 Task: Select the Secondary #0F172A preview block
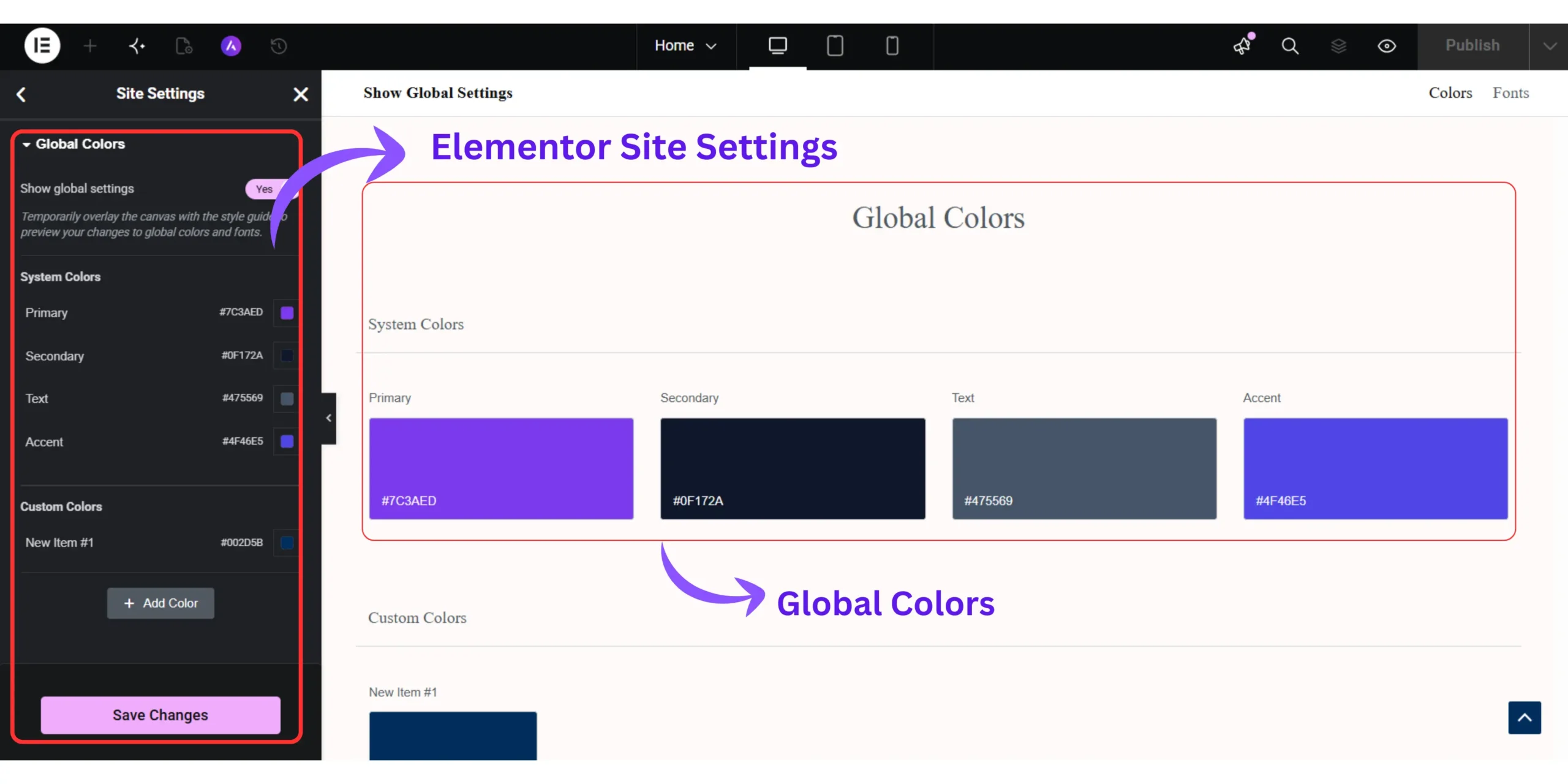tap(793, 469)
